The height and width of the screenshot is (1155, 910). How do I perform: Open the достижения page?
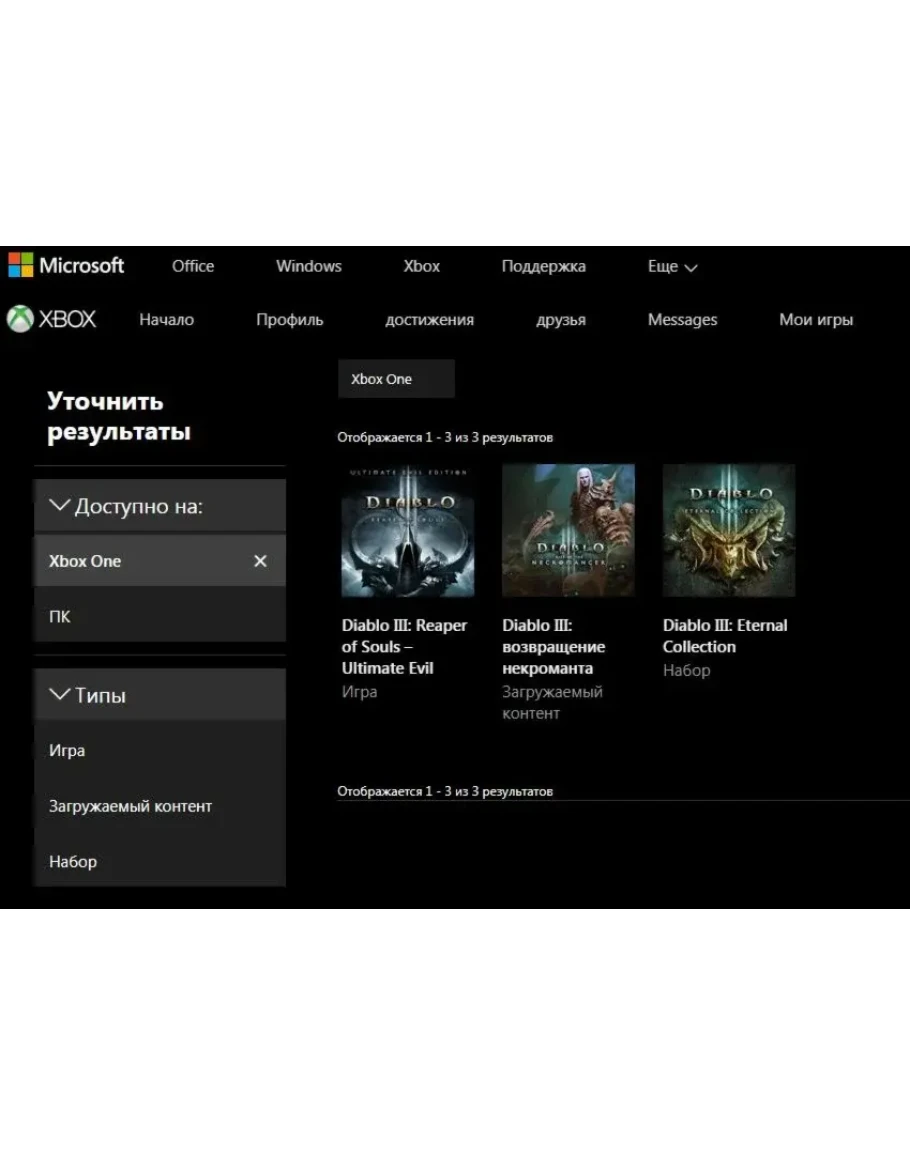pos(429,320)
